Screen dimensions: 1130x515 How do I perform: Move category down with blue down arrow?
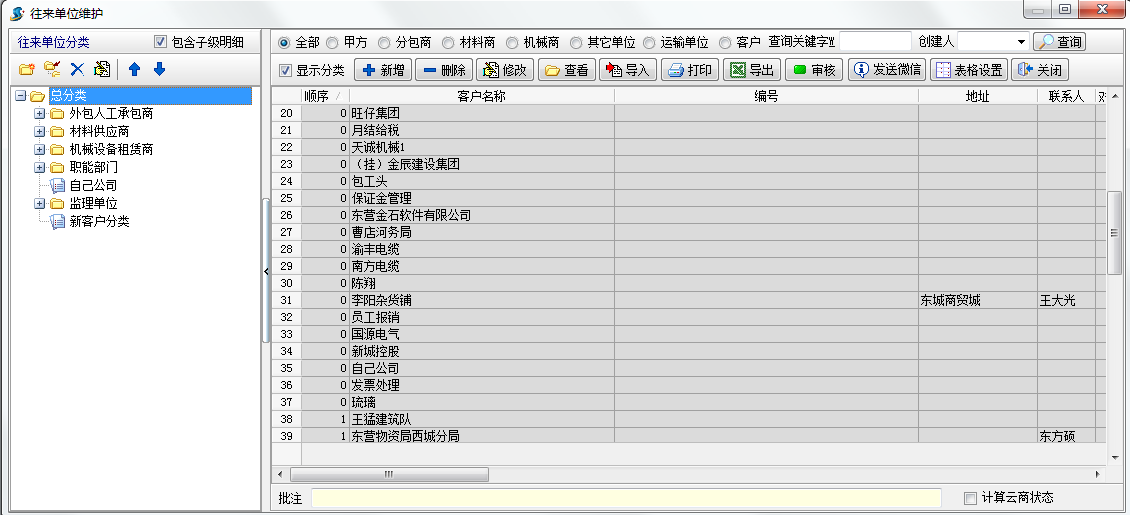point(159,70)
